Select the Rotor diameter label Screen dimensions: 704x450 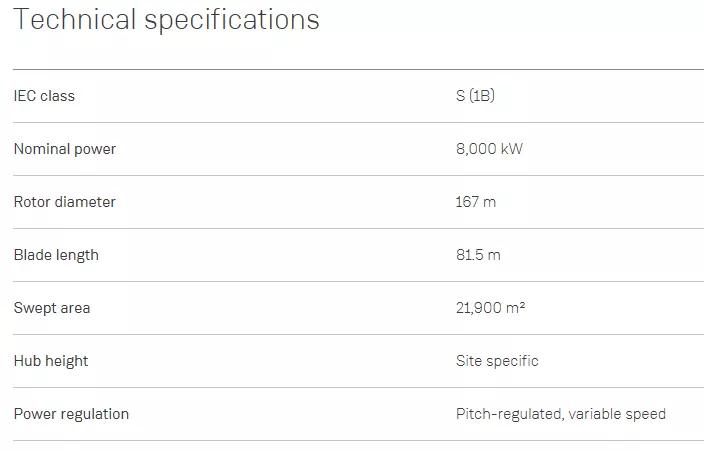click(65, 202)
